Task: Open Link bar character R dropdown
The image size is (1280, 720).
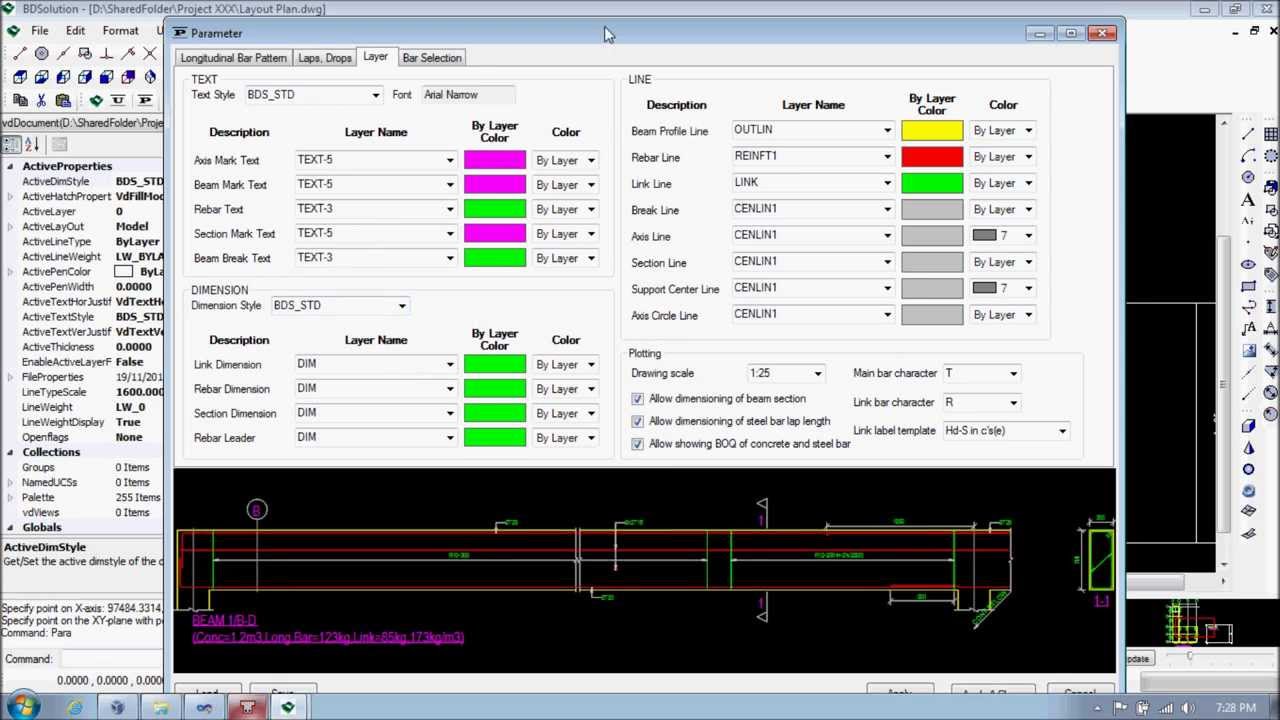Action: [1013, 403]
